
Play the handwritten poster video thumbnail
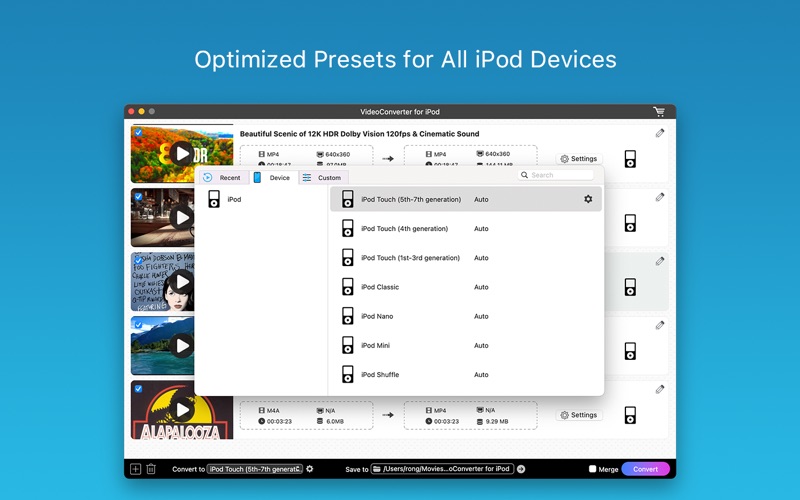point(182,282)
